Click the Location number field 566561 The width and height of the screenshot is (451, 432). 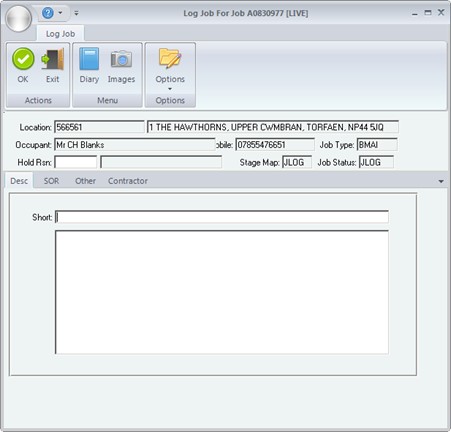[x=99, y=127]
